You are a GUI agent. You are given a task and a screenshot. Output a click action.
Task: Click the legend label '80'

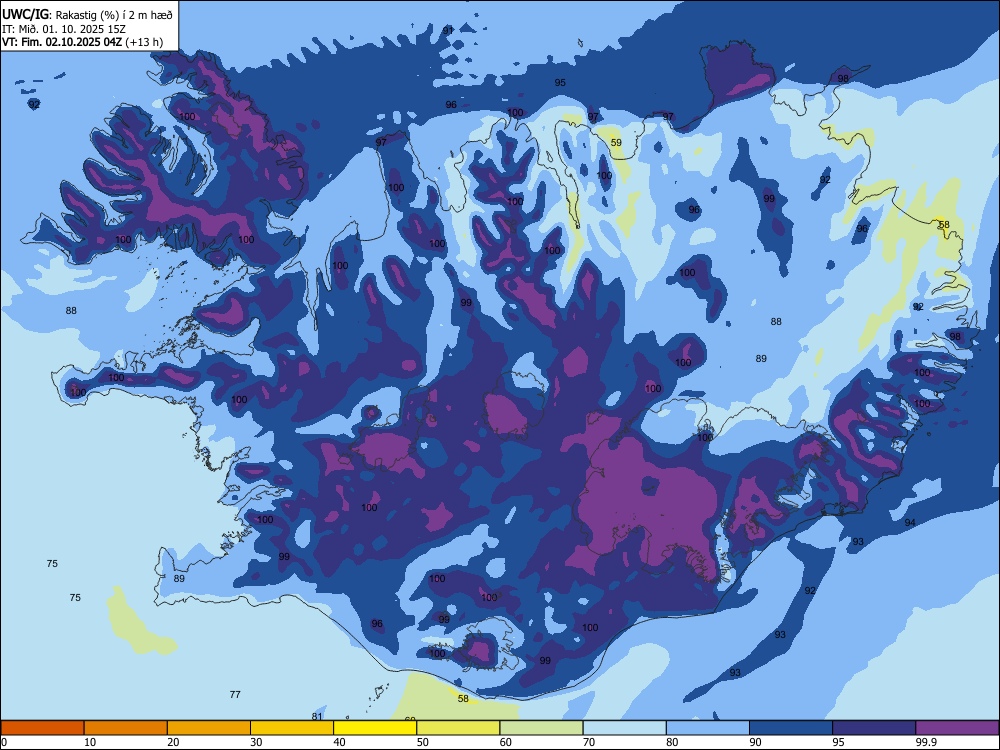tap(672, 742)
